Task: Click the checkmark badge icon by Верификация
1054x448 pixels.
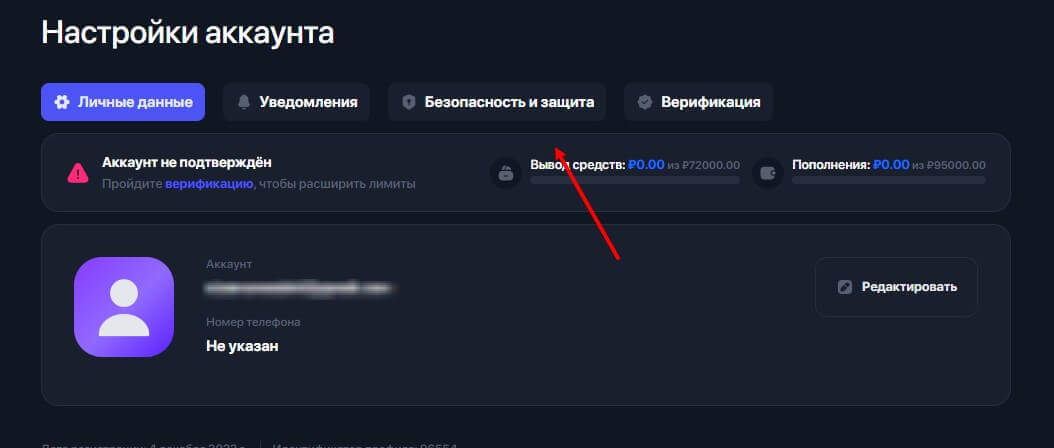Action: (x=645, y=102)
